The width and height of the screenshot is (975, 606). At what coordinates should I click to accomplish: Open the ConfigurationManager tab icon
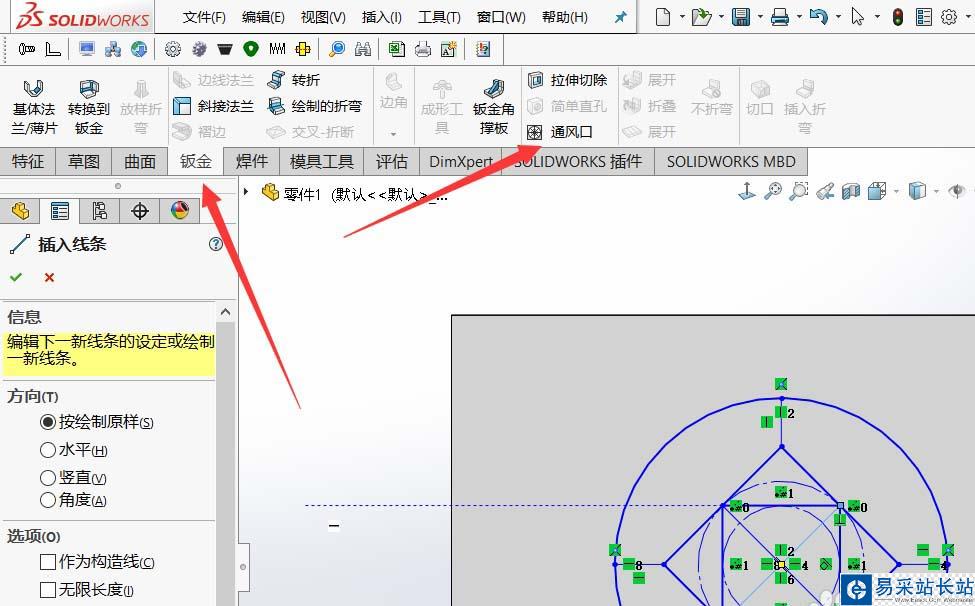point(99,211)
